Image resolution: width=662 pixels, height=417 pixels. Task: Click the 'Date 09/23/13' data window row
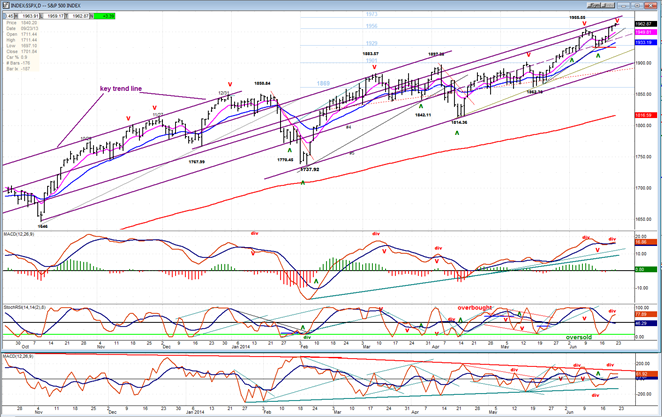pos(21,28)
